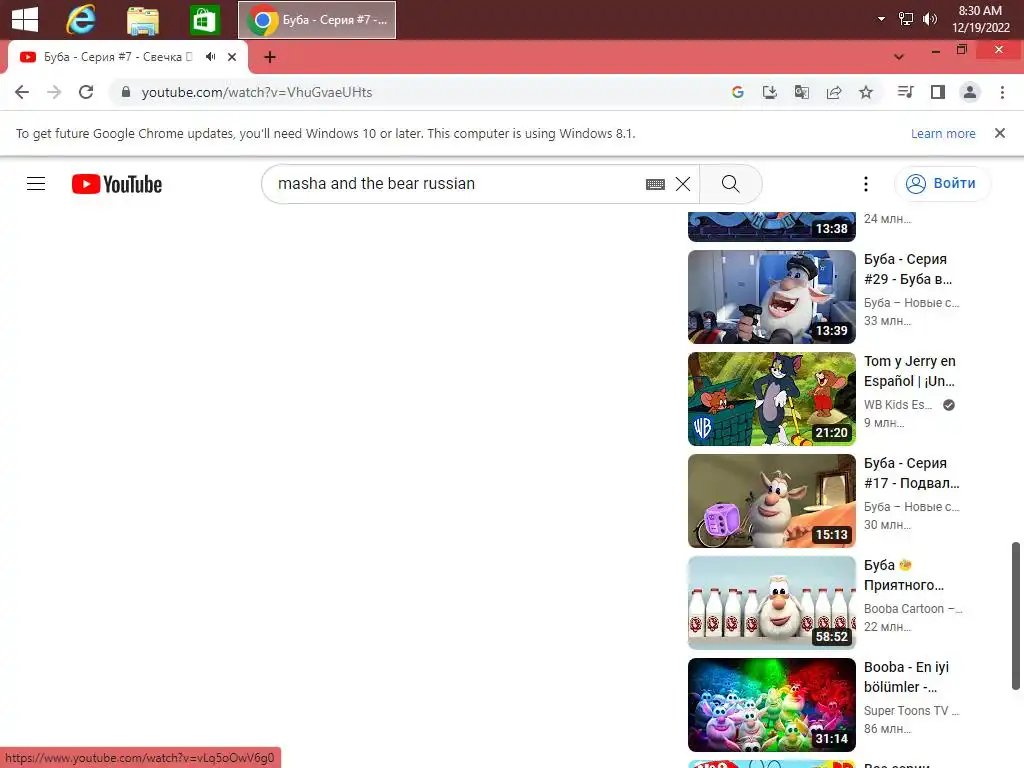The height and width of the screenshot is (768, 1024).
Task: Open the taskbar clock and date
Action: pyautogui.click(x=980, y=19)
